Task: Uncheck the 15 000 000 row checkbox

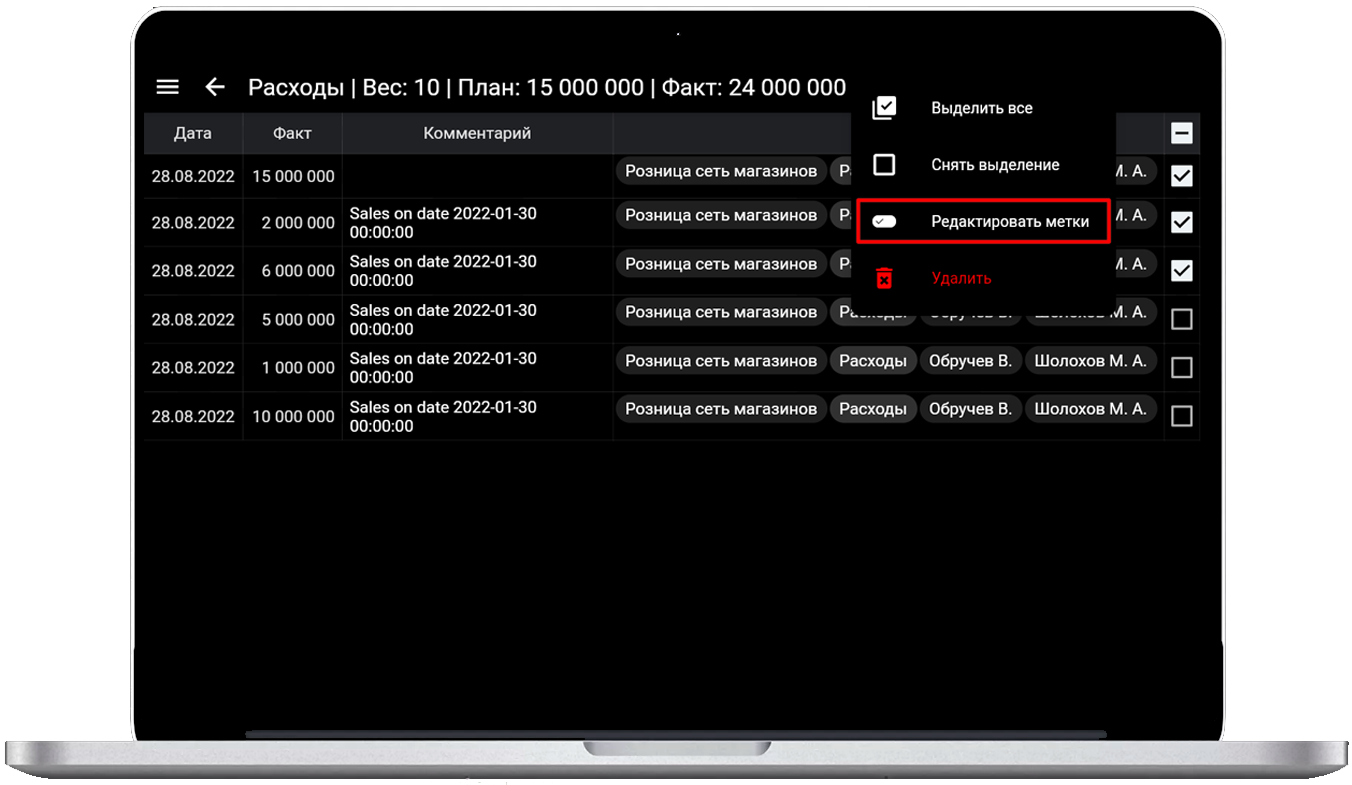Action: (x=1181, y=176)
